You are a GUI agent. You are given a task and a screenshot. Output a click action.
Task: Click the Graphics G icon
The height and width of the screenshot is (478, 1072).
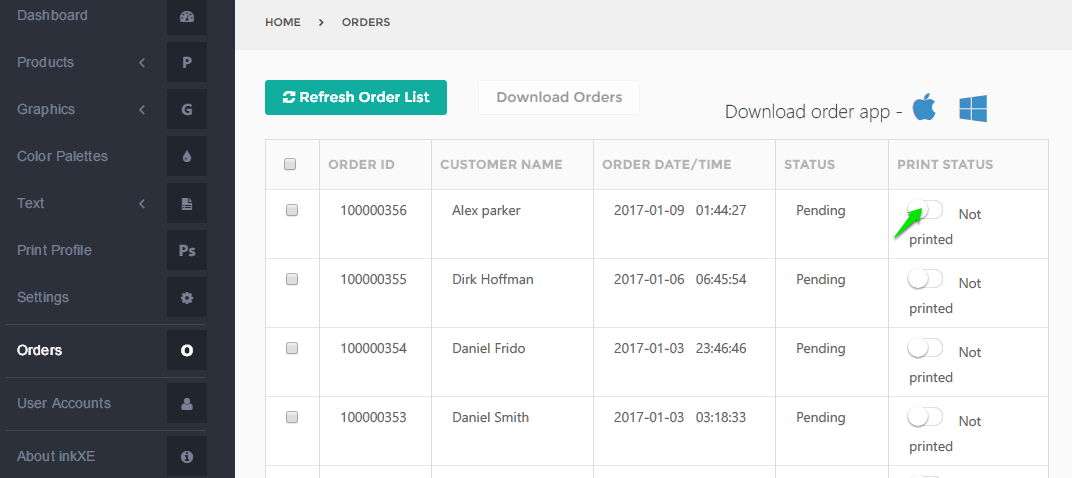tap(186, 109)
